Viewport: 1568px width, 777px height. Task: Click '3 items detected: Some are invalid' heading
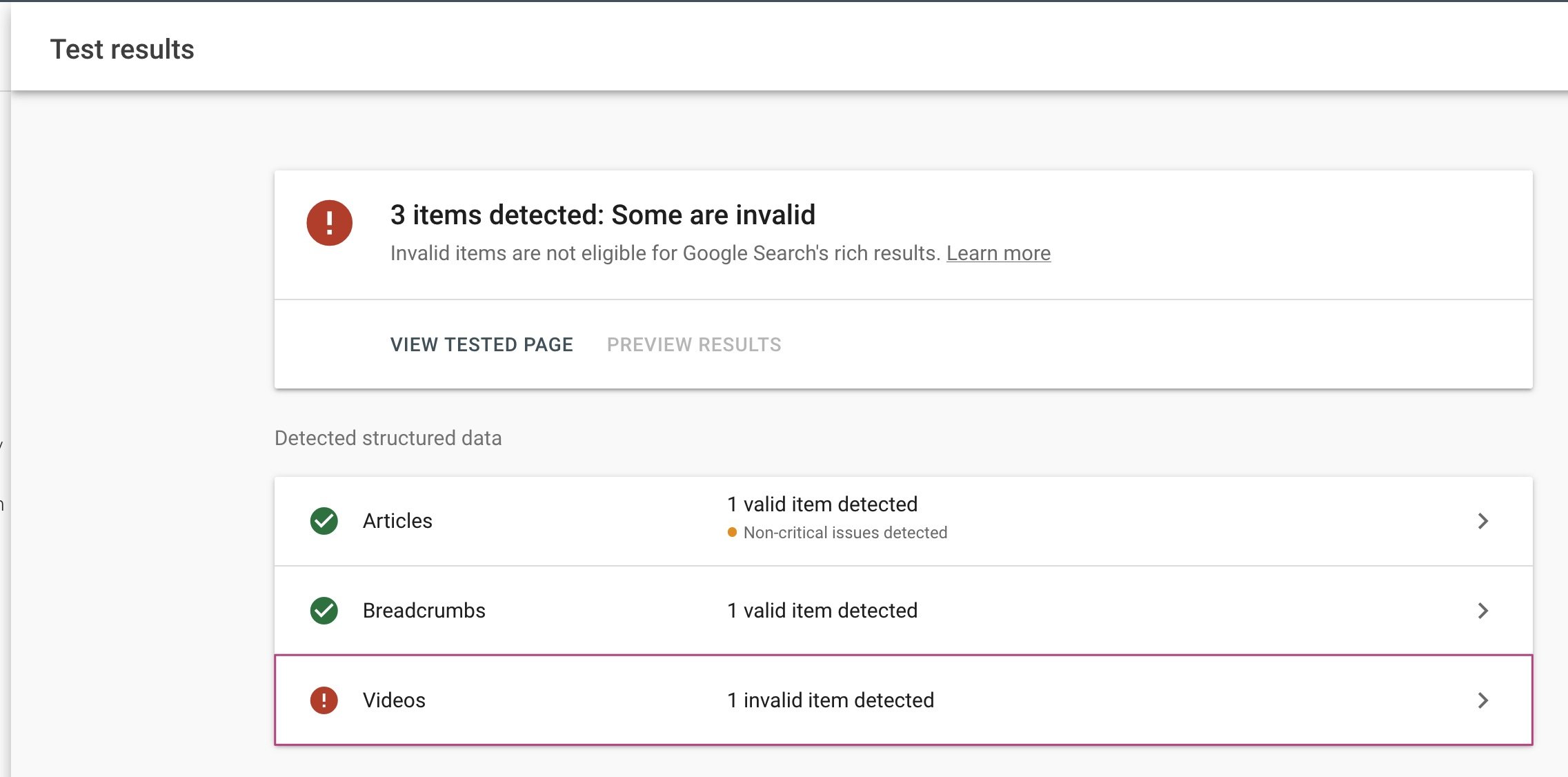pyautogui.click(x=602, y=215)
